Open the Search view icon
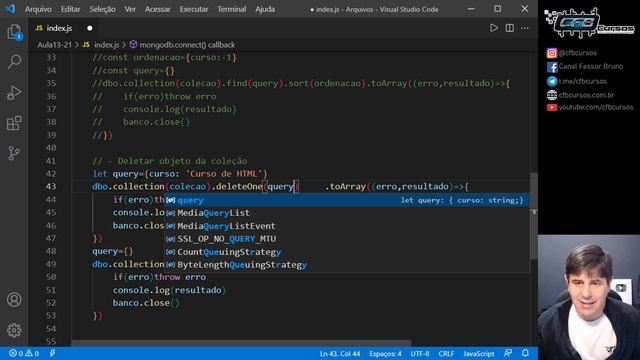Image resolution: width=640 pixels, height=360 pixels. tap(14, 62)
